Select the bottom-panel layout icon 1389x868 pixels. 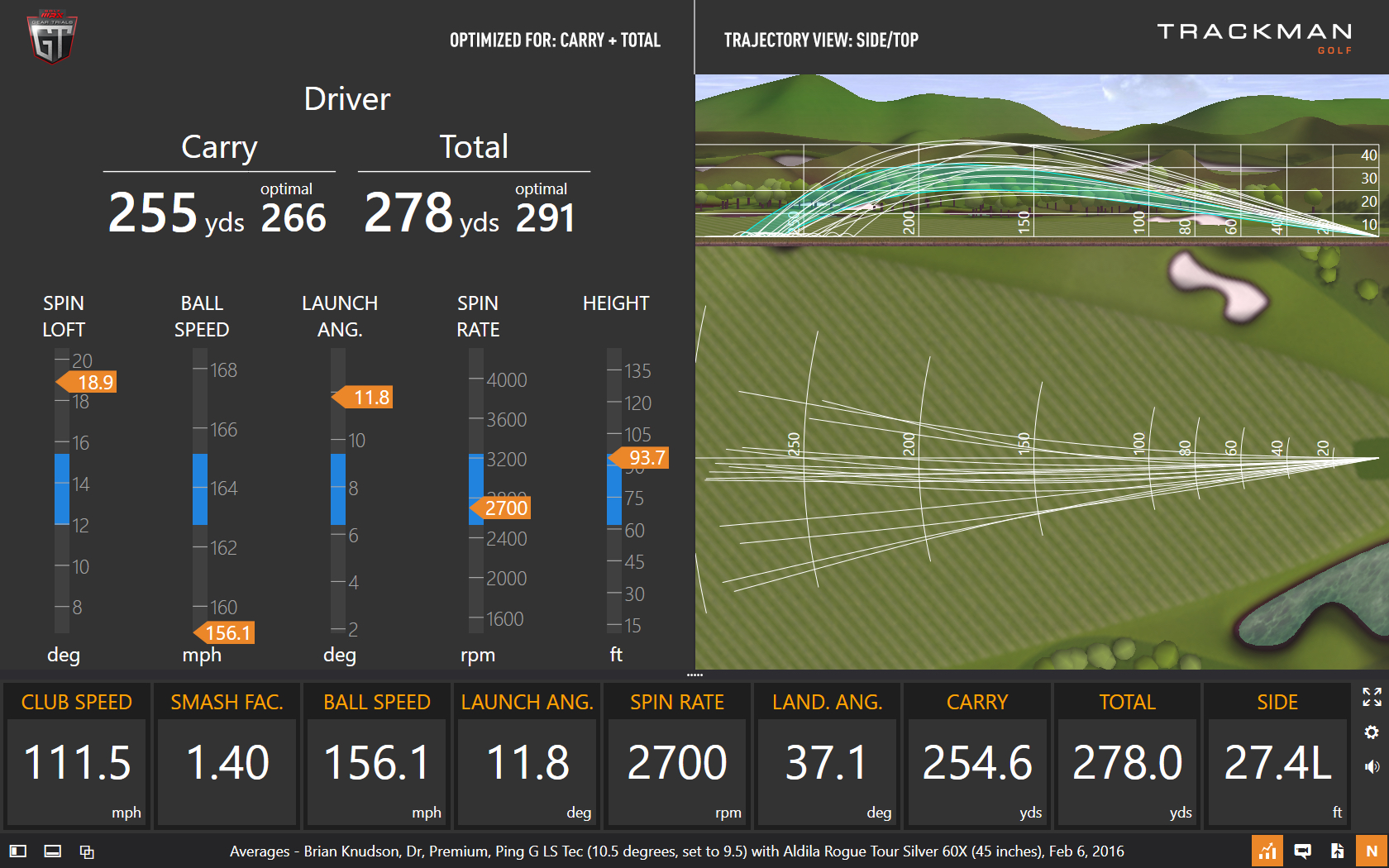click(x=52, y=851)
